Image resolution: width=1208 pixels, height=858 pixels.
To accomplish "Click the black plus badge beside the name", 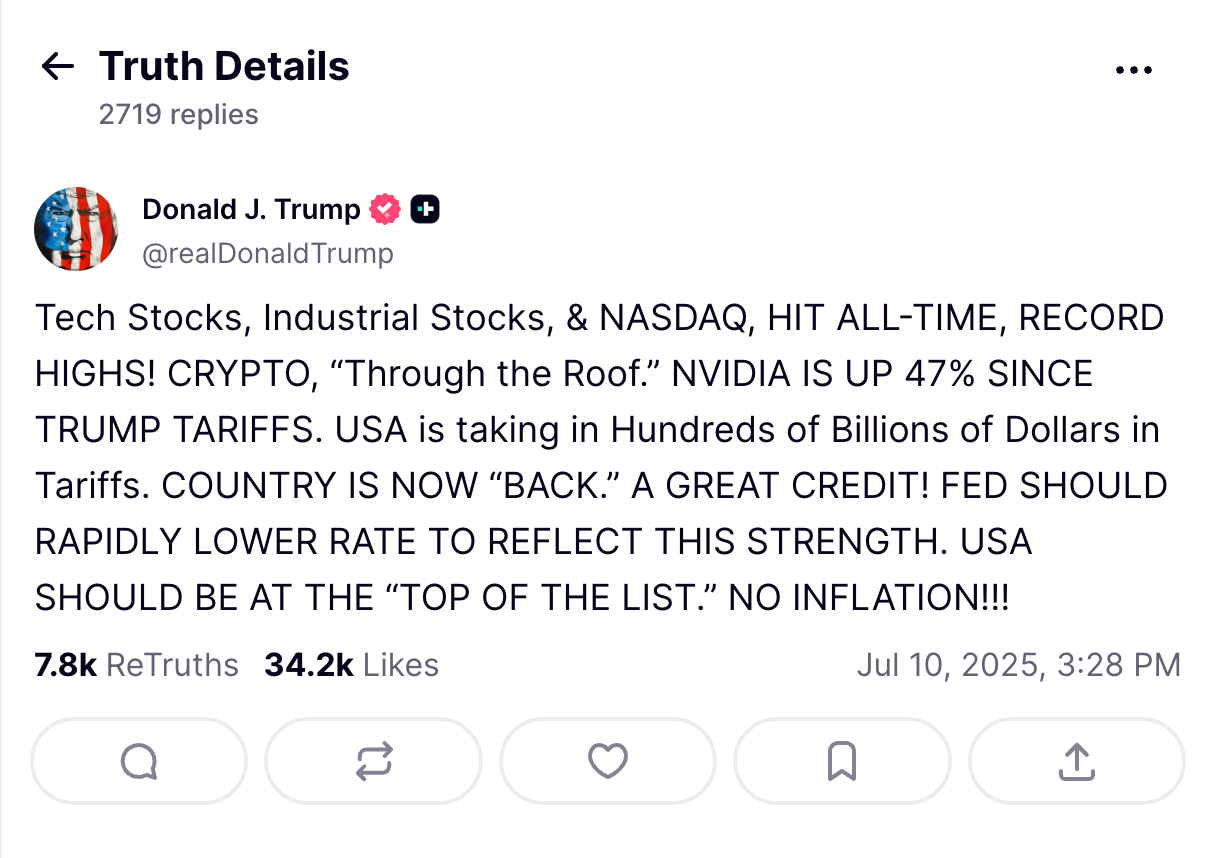I will coord(425,210).
